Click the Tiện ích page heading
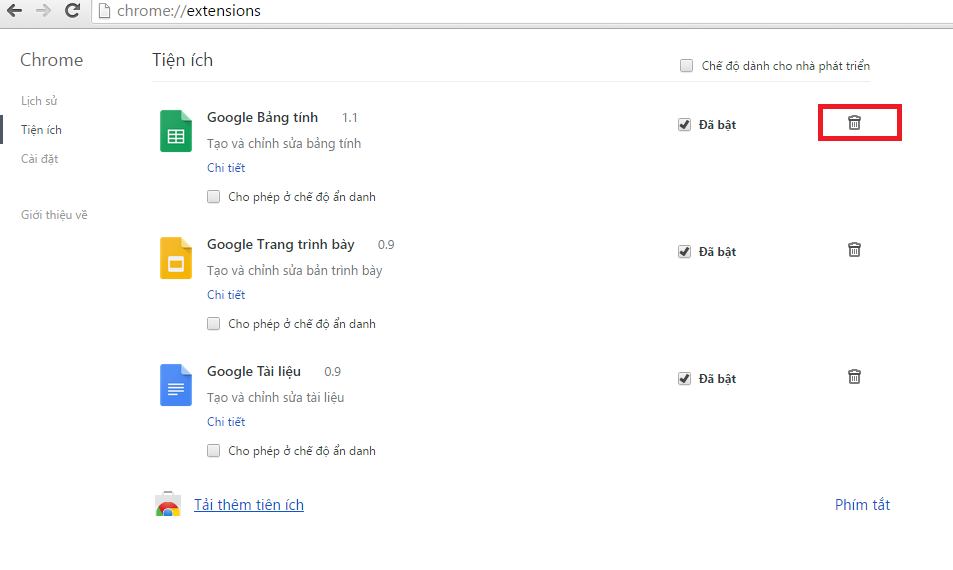Image resolution: width=953 pixels, height=570 pixels. tap(182, 60)
